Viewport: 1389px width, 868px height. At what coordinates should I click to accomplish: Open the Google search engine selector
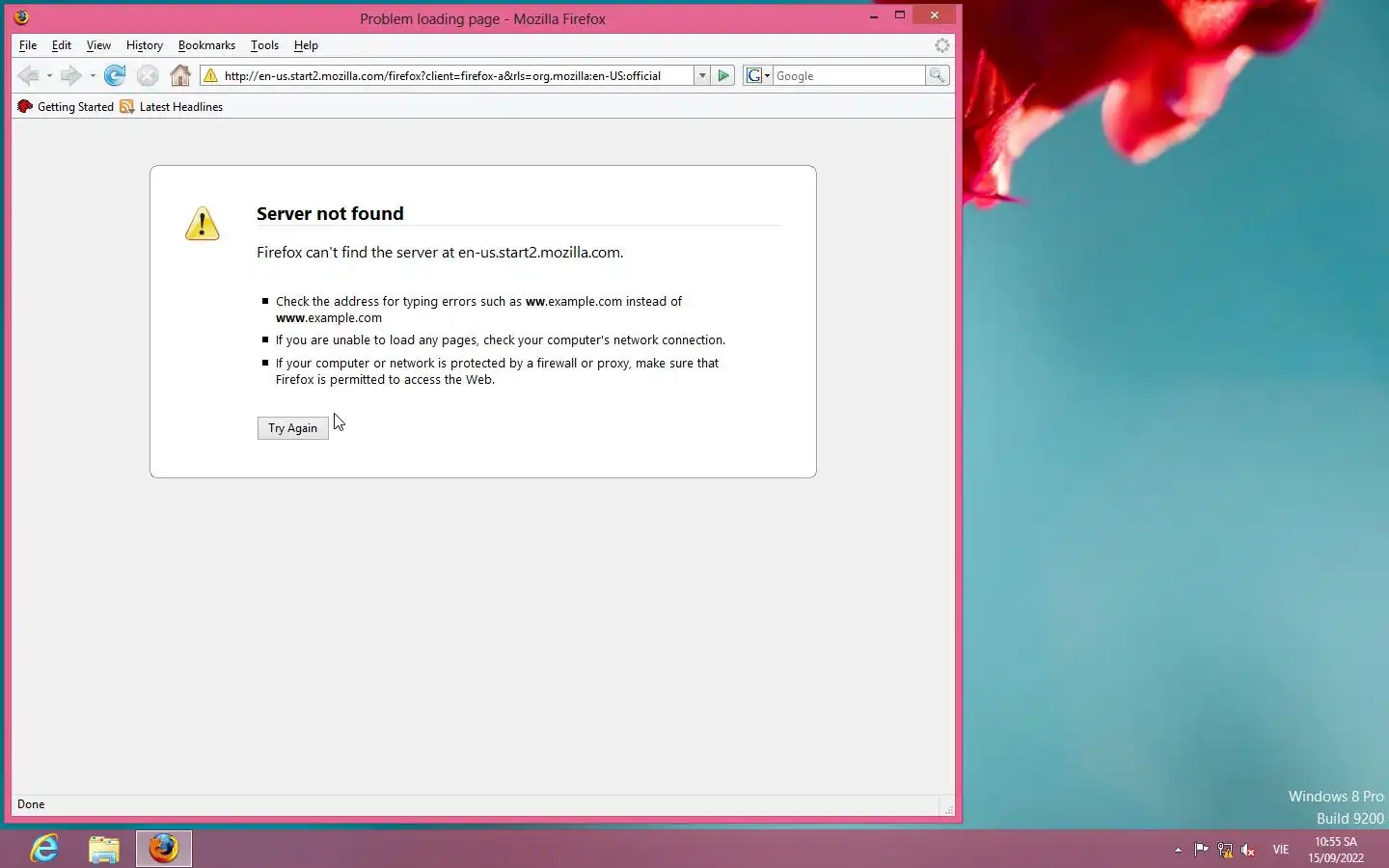point(758,75)
